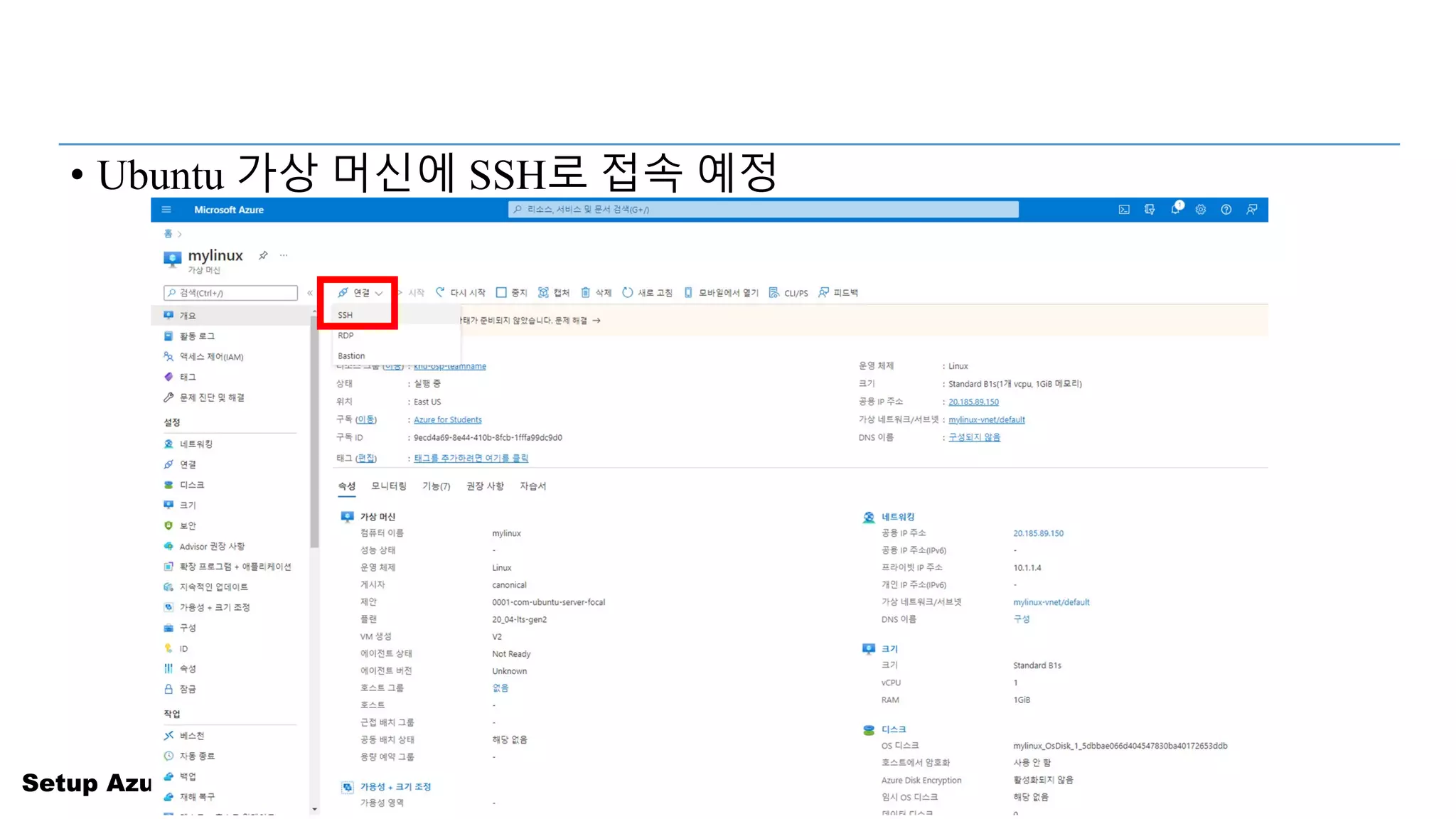
Task: Open Cloud Shell icon in header
Action: (1124, 210)
